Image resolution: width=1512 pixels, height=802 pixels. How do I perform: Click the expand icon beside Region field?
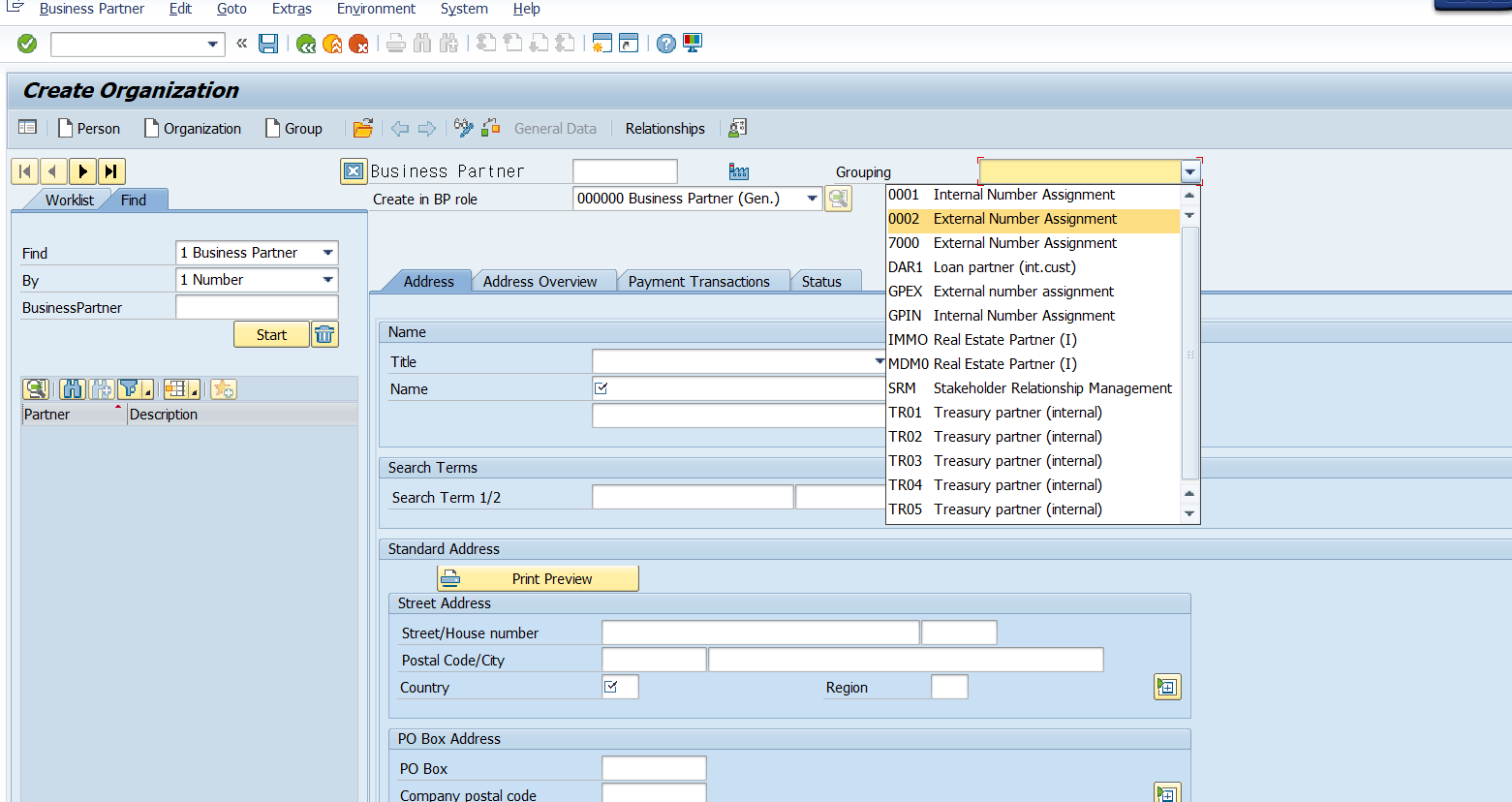1167,687
